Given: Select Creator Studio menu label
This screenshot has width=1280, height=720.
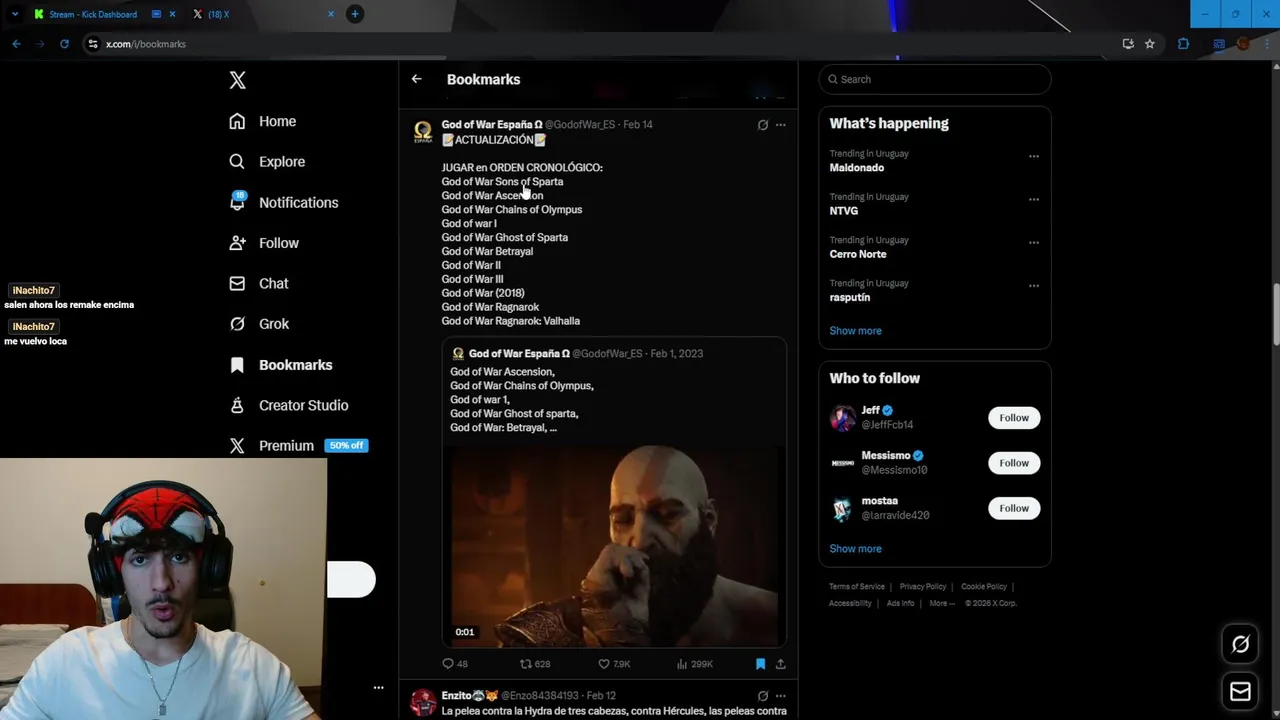Looking at the screenshot, I should pos(303,405).
